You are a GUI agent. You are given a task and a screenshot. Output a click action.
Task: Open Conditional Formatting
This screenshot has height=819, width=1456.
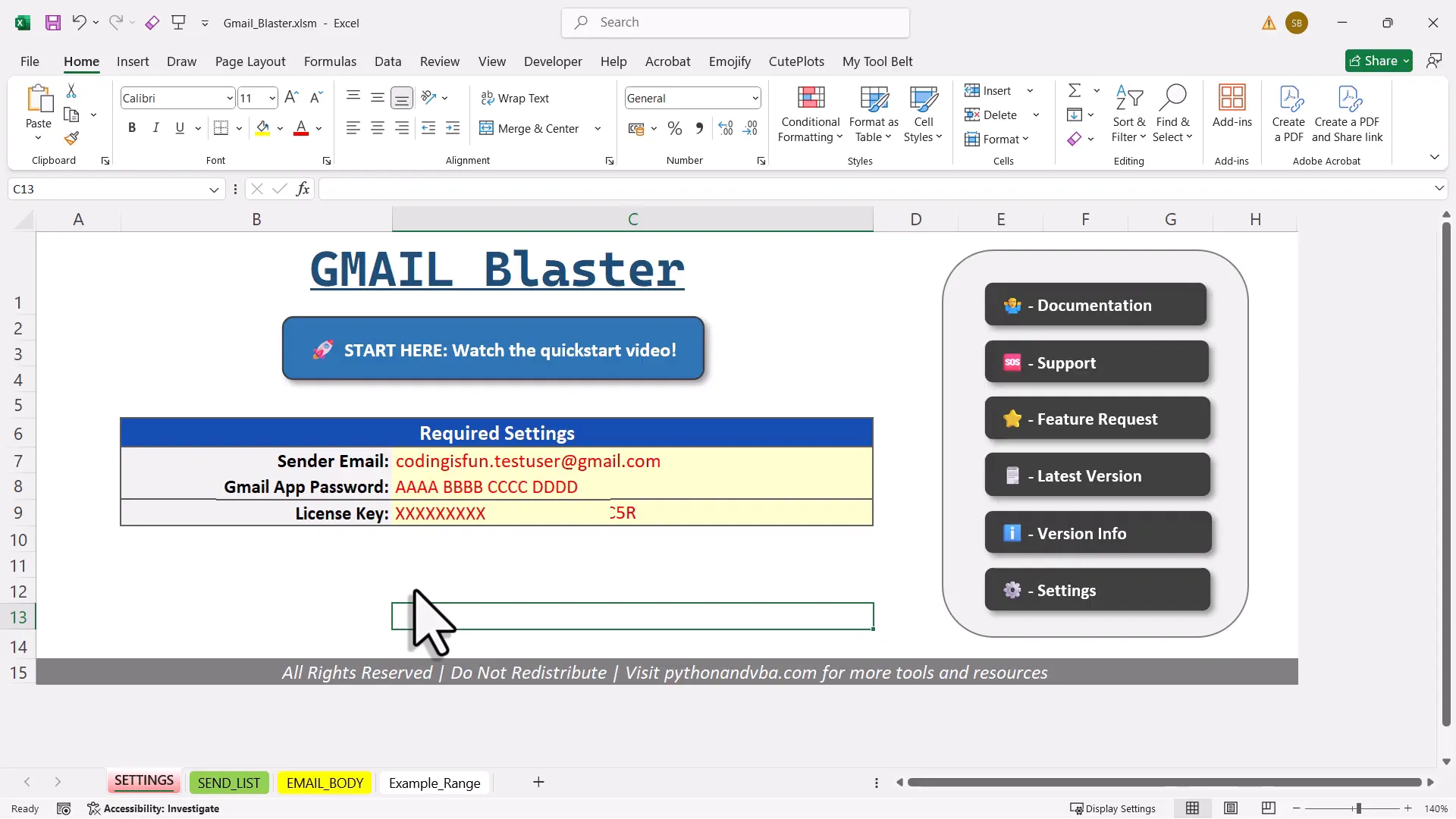tap(810, 114)
